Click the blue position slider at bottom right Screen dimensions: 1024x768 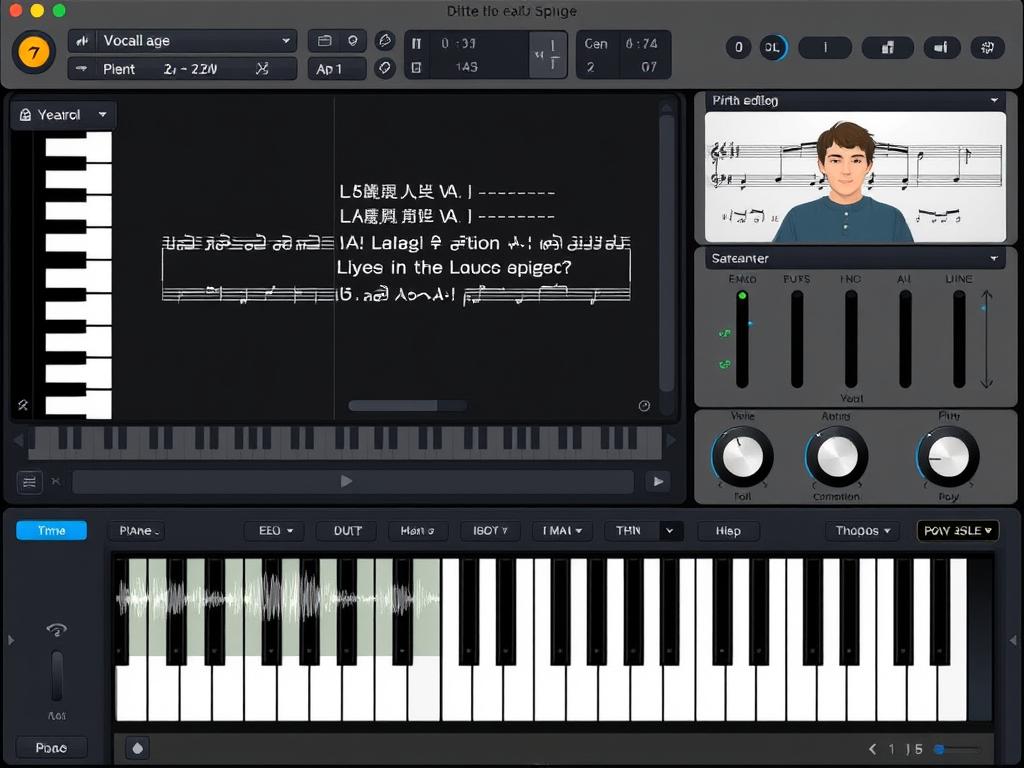coord(938,747)
